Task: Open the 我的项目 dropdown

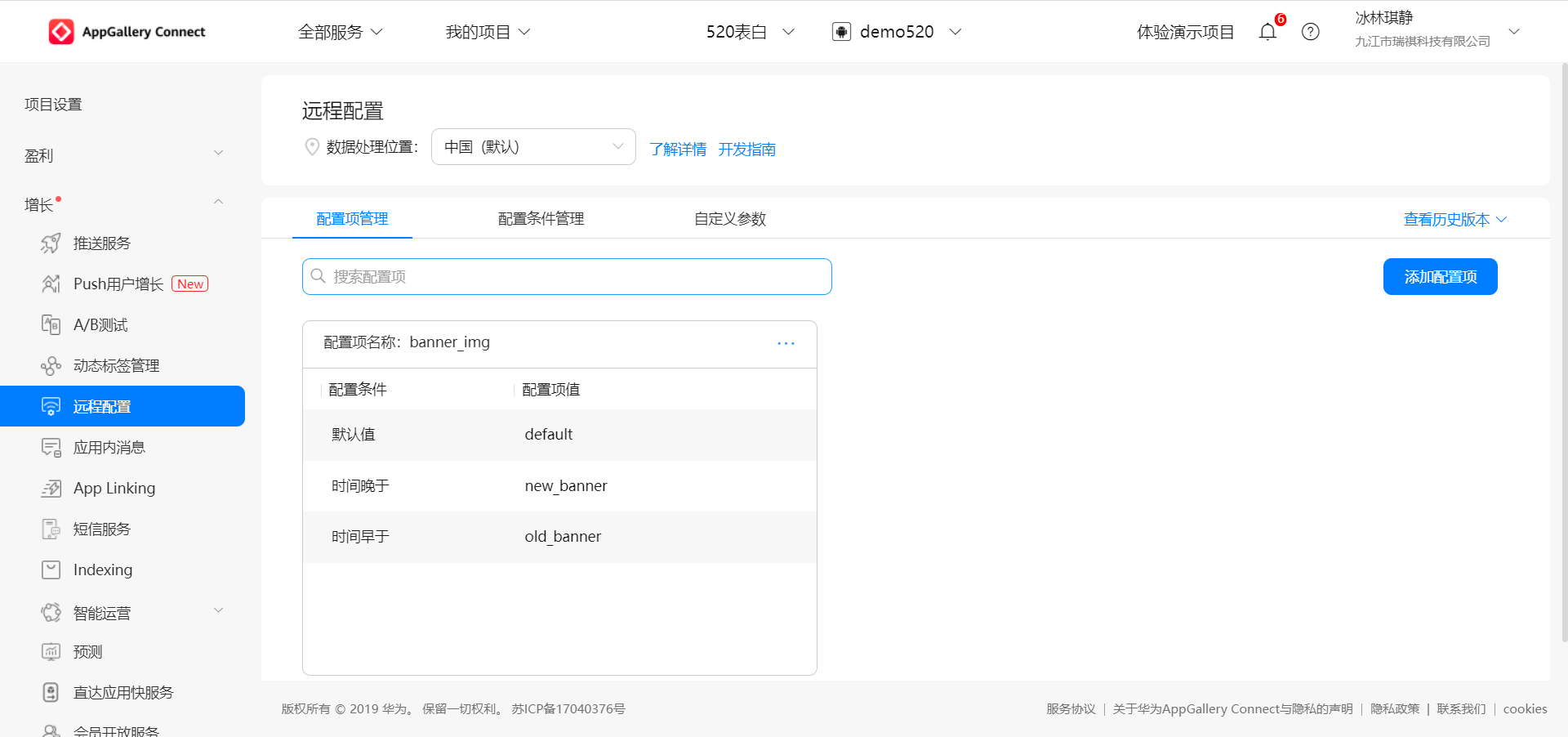Action: click(x=488, y=32)
